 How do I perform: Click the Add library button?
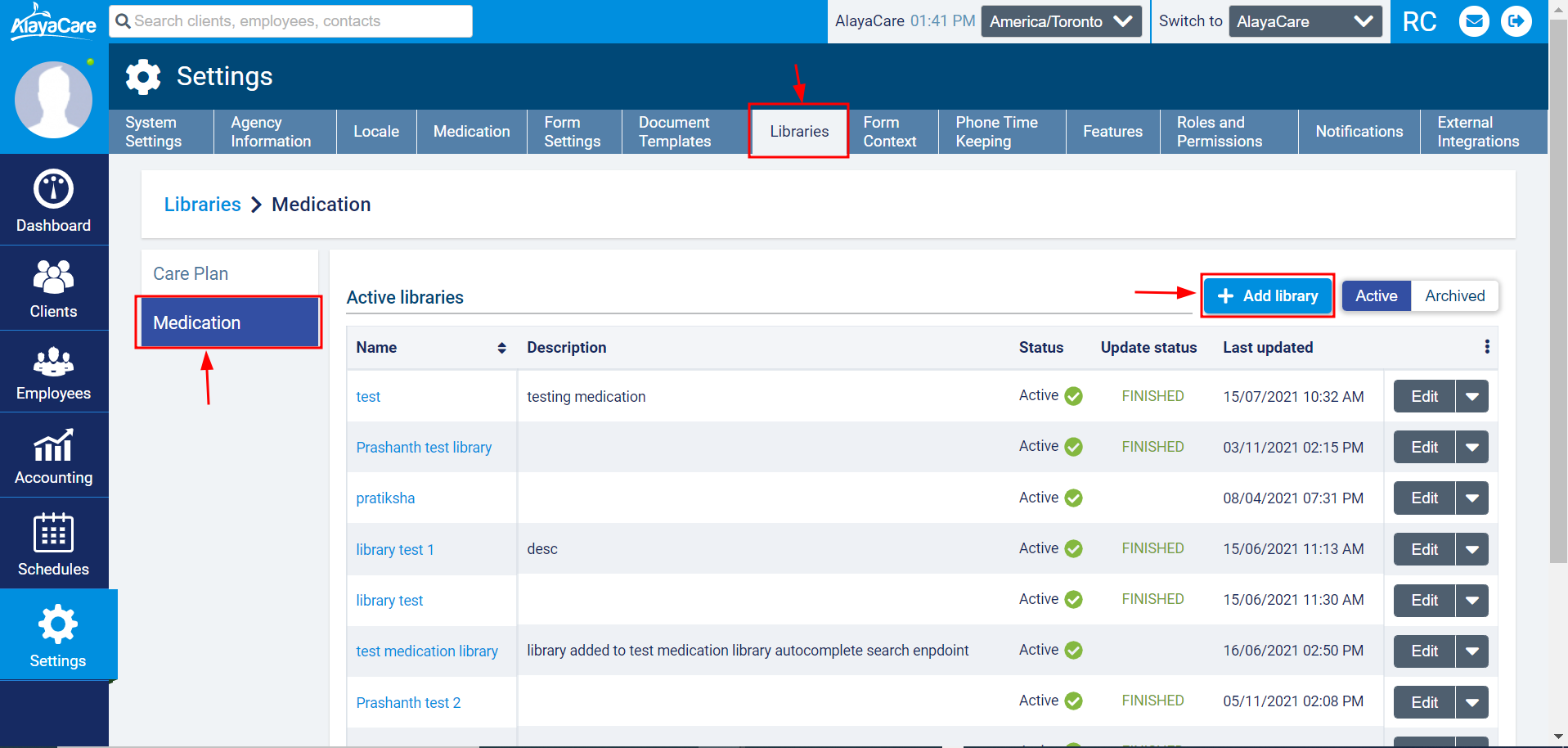[x=1267, y=296]
